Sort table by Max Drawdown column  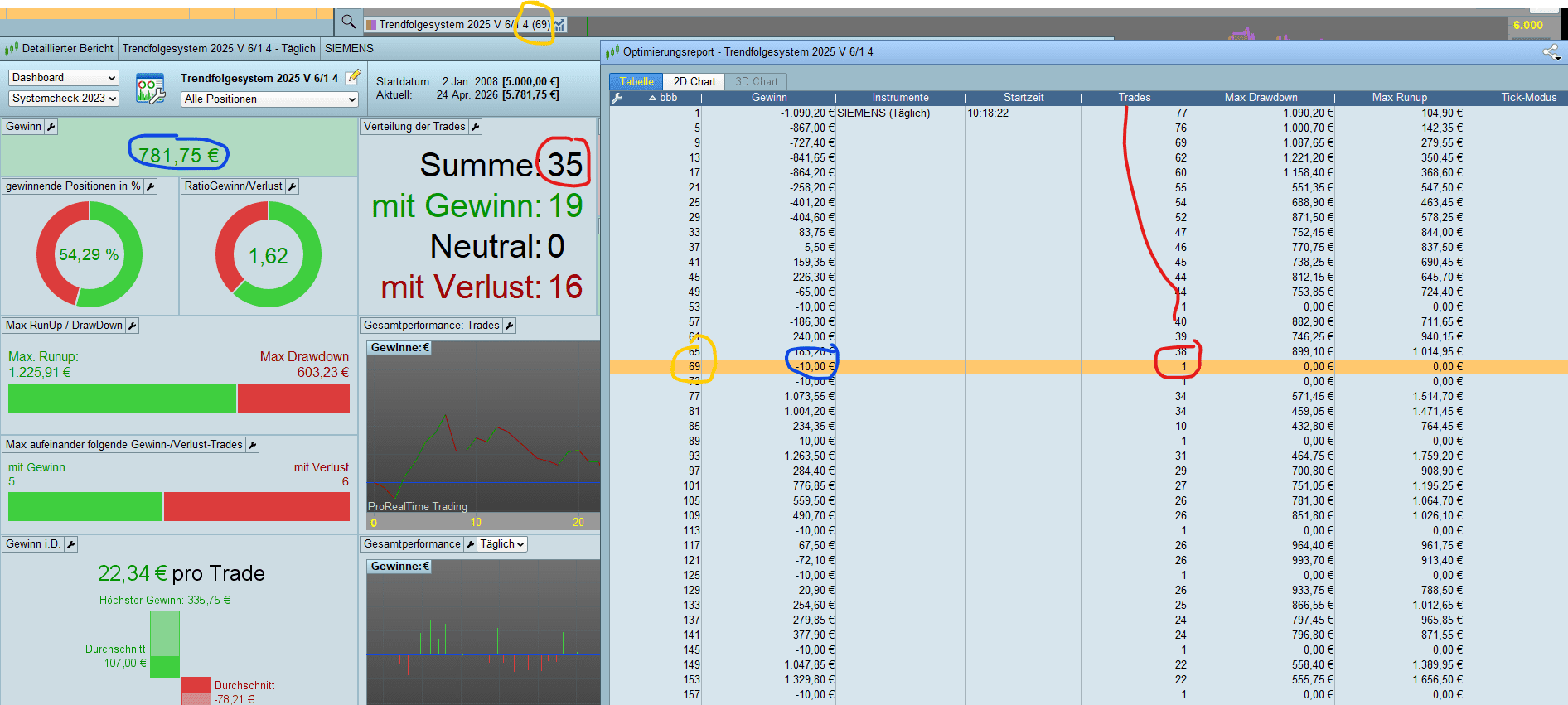tap(1261, 98)
